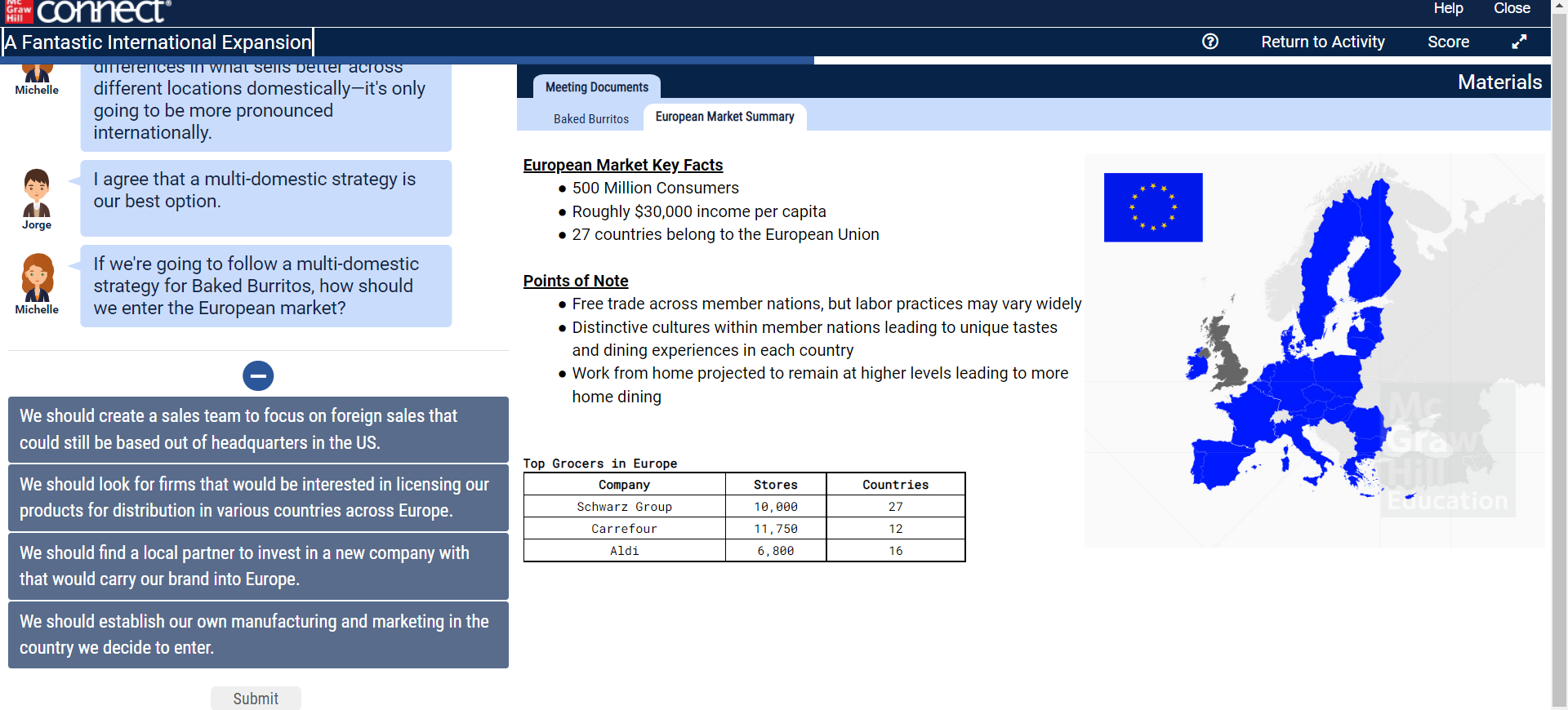Viewport: 1568px width, 710px height.
Task: Click the activity progress bar
Action: pyautogui.click(x=776, y=60)
